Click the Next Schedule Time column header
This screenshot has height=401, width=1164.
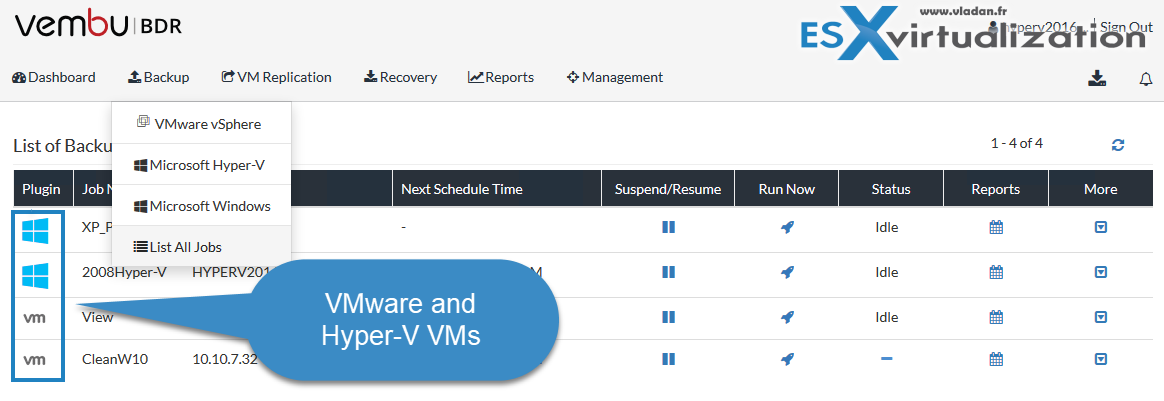point(497,189)
